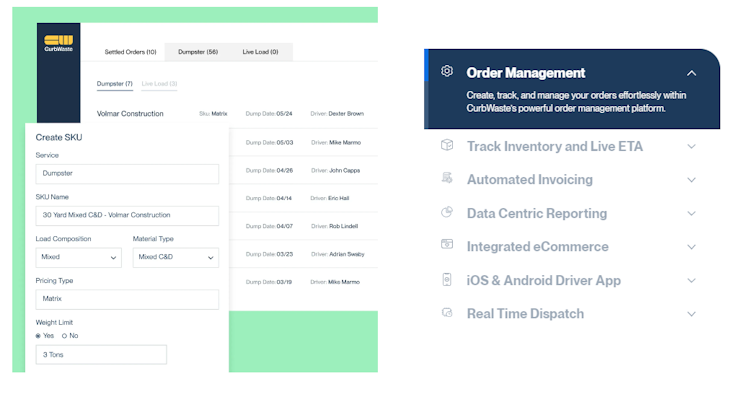Select the Dumpster (7) sub-tab
The width and height of the screenshot is (750, 415).
tap(114, 84)
